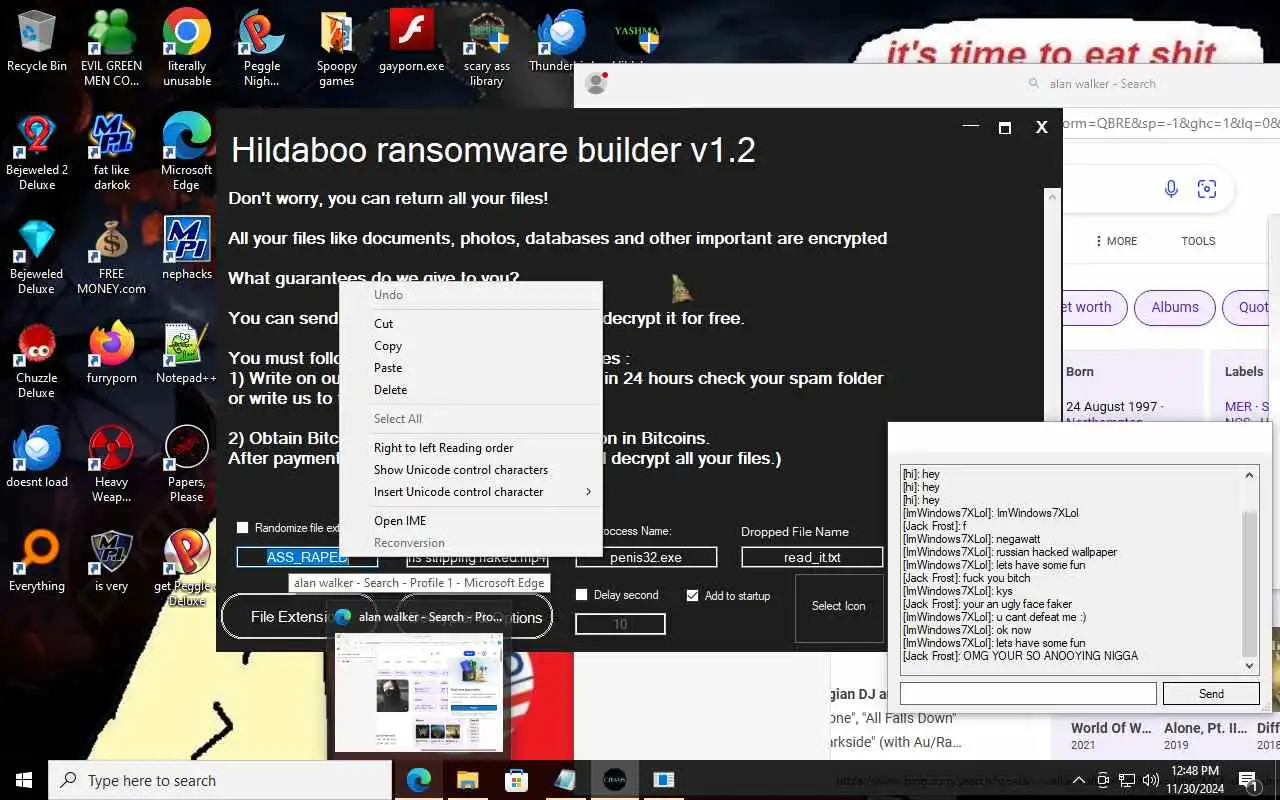Select the is very shield desktop icon
Image resolution: width=1280 pixels, height=800 pixels.
pos(112,560)
